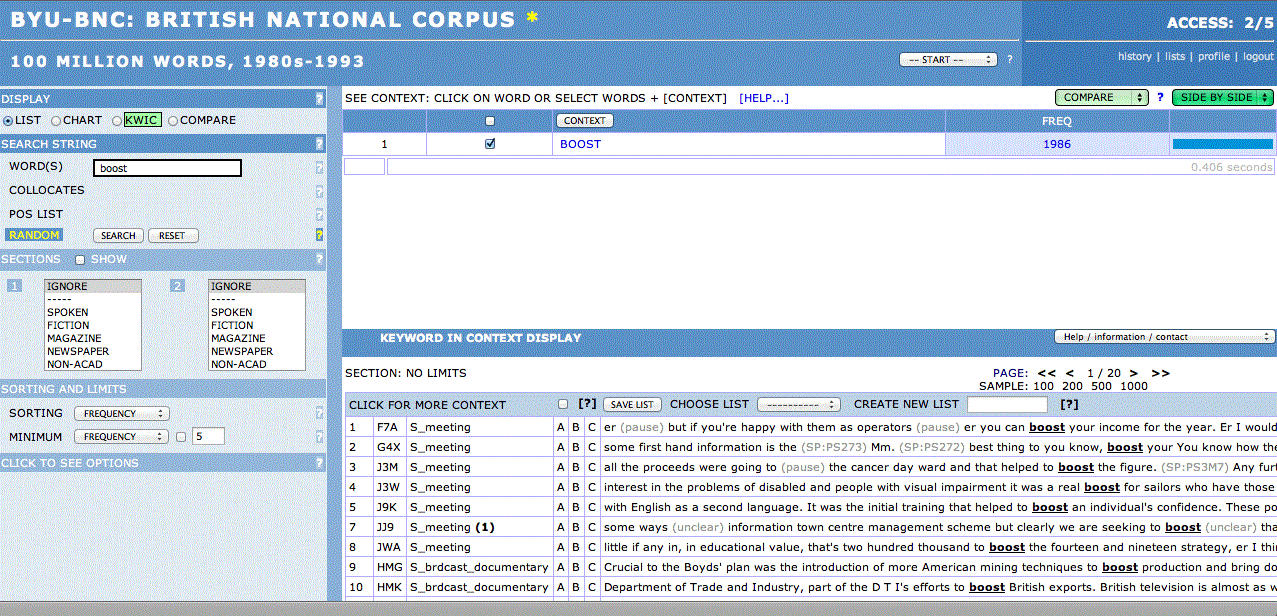Screen dimensions: 1277x616
Task: Click the SAVE LIST button
Action: click(632, 405)
